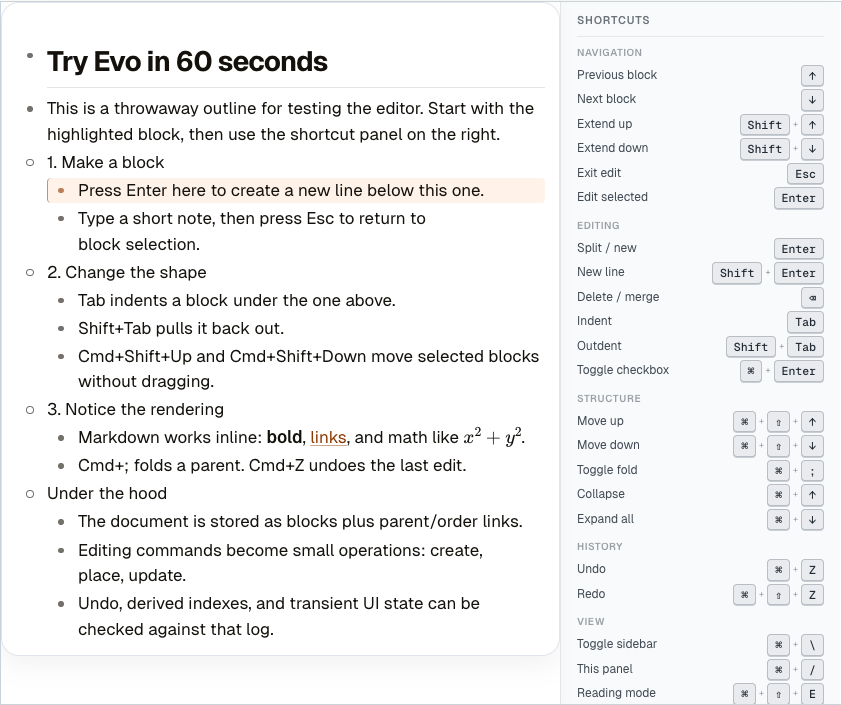
Task: Click the backslash key badge beside Toggle sidebar
Action: [812, 644]
